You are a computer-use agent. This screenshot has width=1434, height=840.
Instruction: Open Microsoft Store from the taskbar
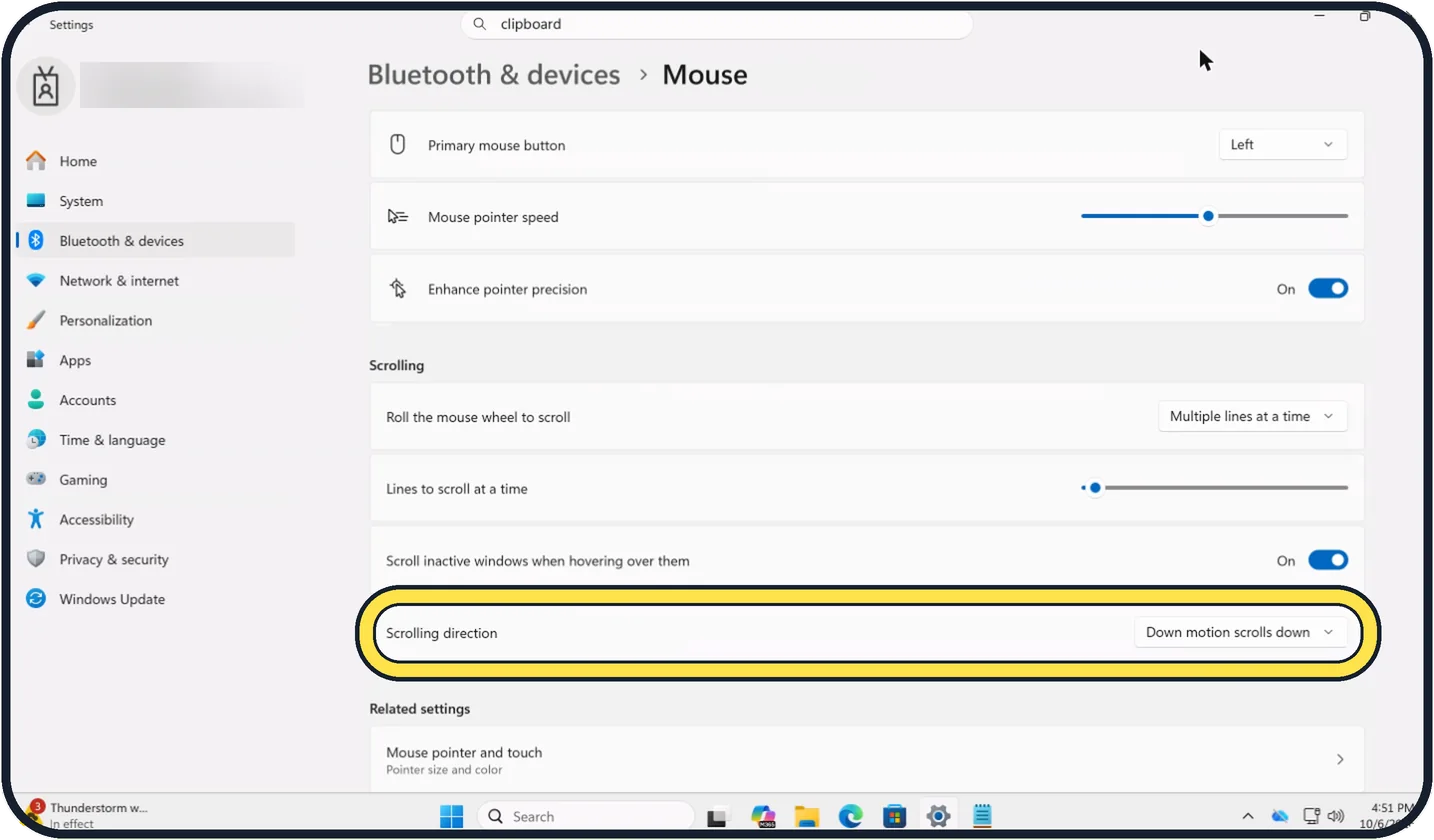pos(894,816)
